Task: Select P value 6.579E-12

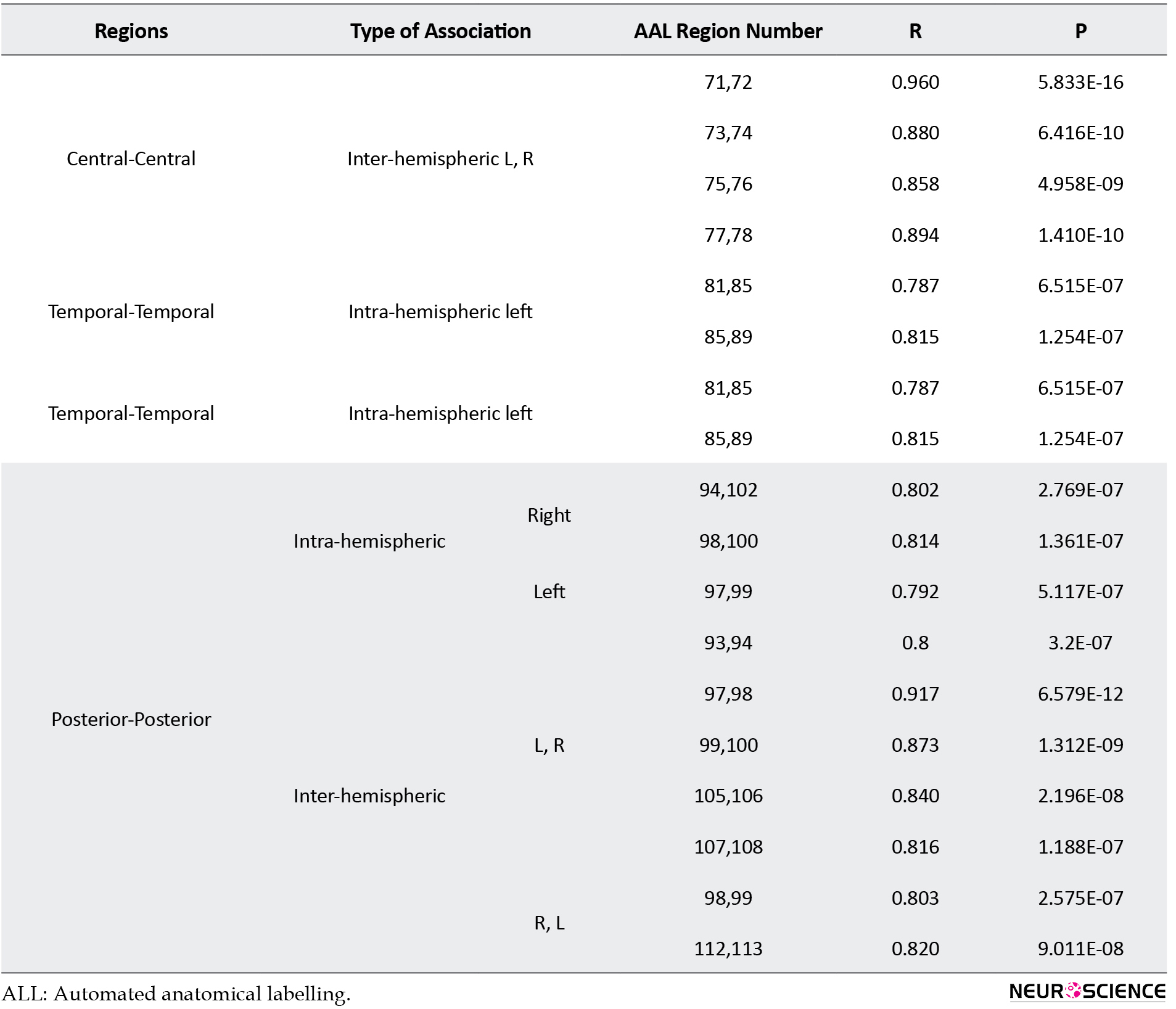Action: click(1080, 694)
